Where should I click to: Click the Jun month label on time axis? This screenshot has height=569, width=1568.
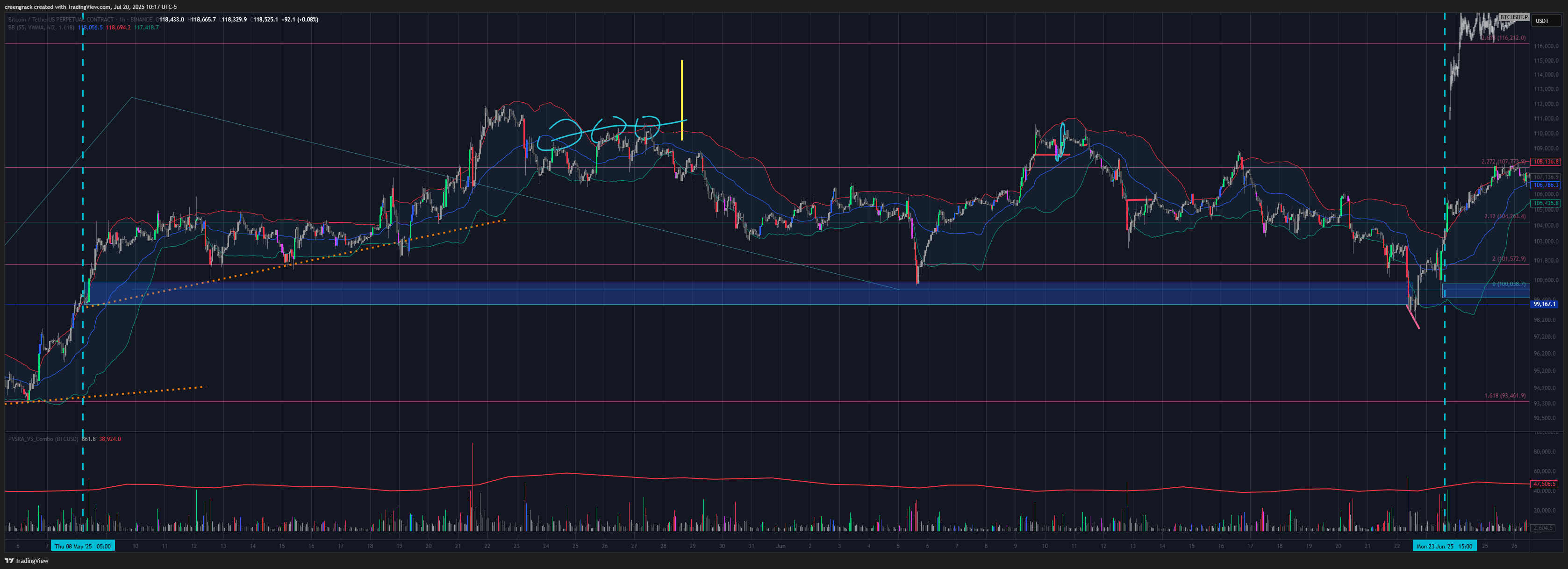(x=780, y=546)
